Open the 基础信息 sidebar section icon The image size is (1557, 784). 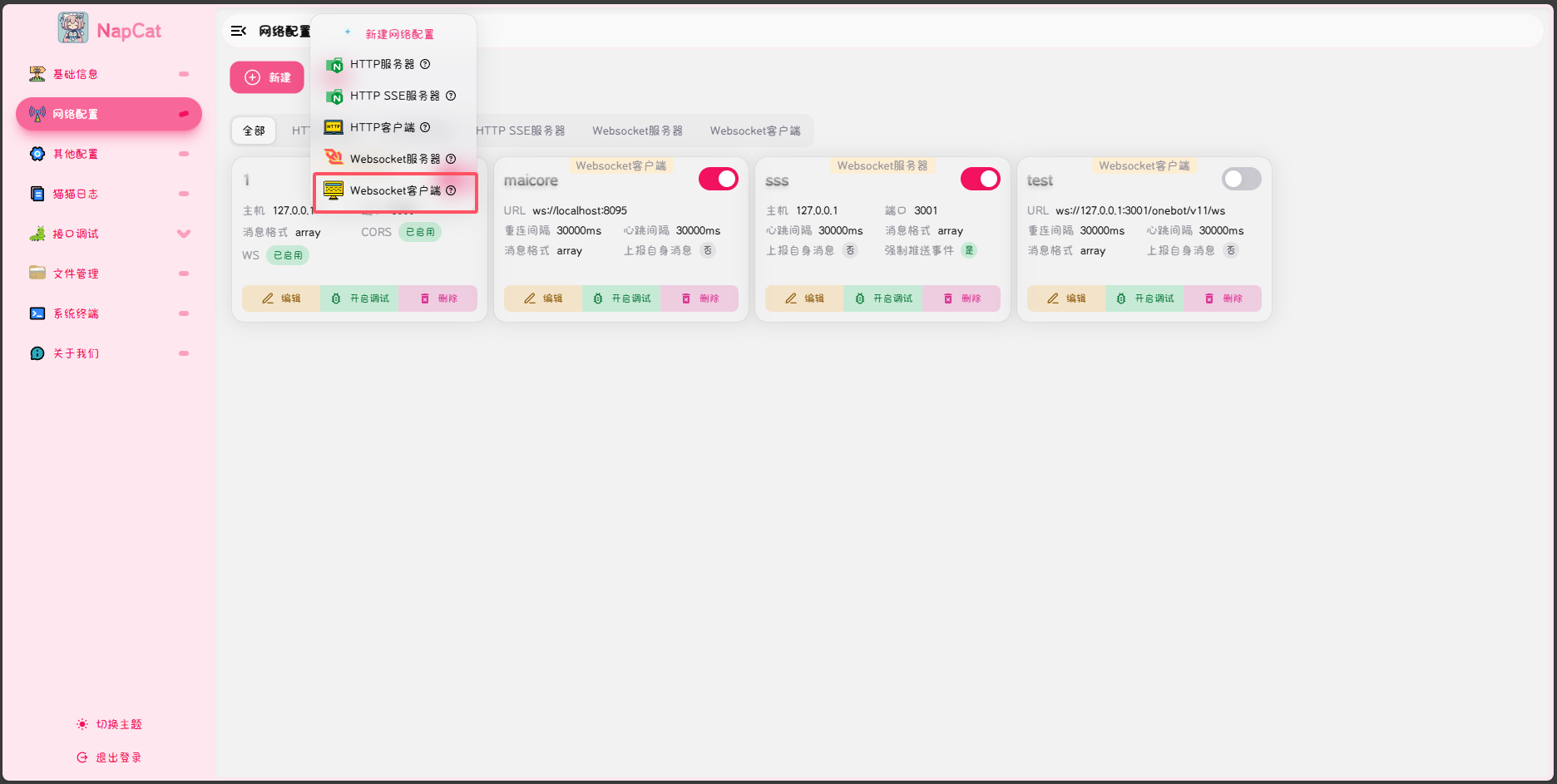pos(37,74)
